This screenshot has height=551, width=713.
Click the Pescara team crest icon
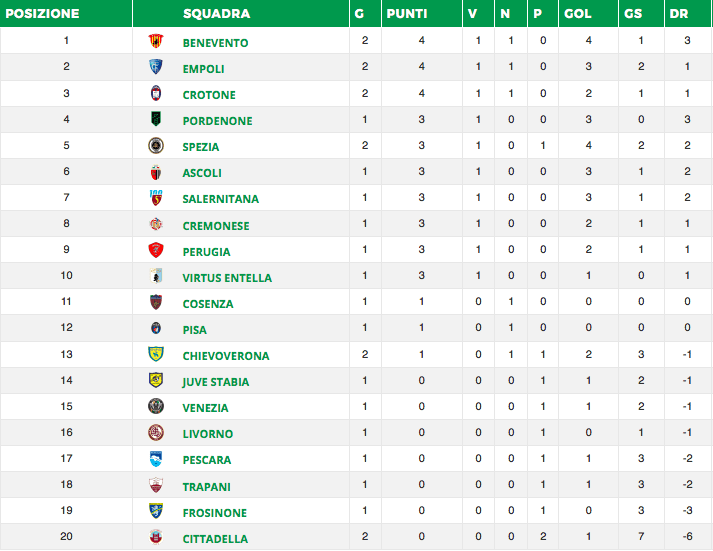[x=155, y=460]
